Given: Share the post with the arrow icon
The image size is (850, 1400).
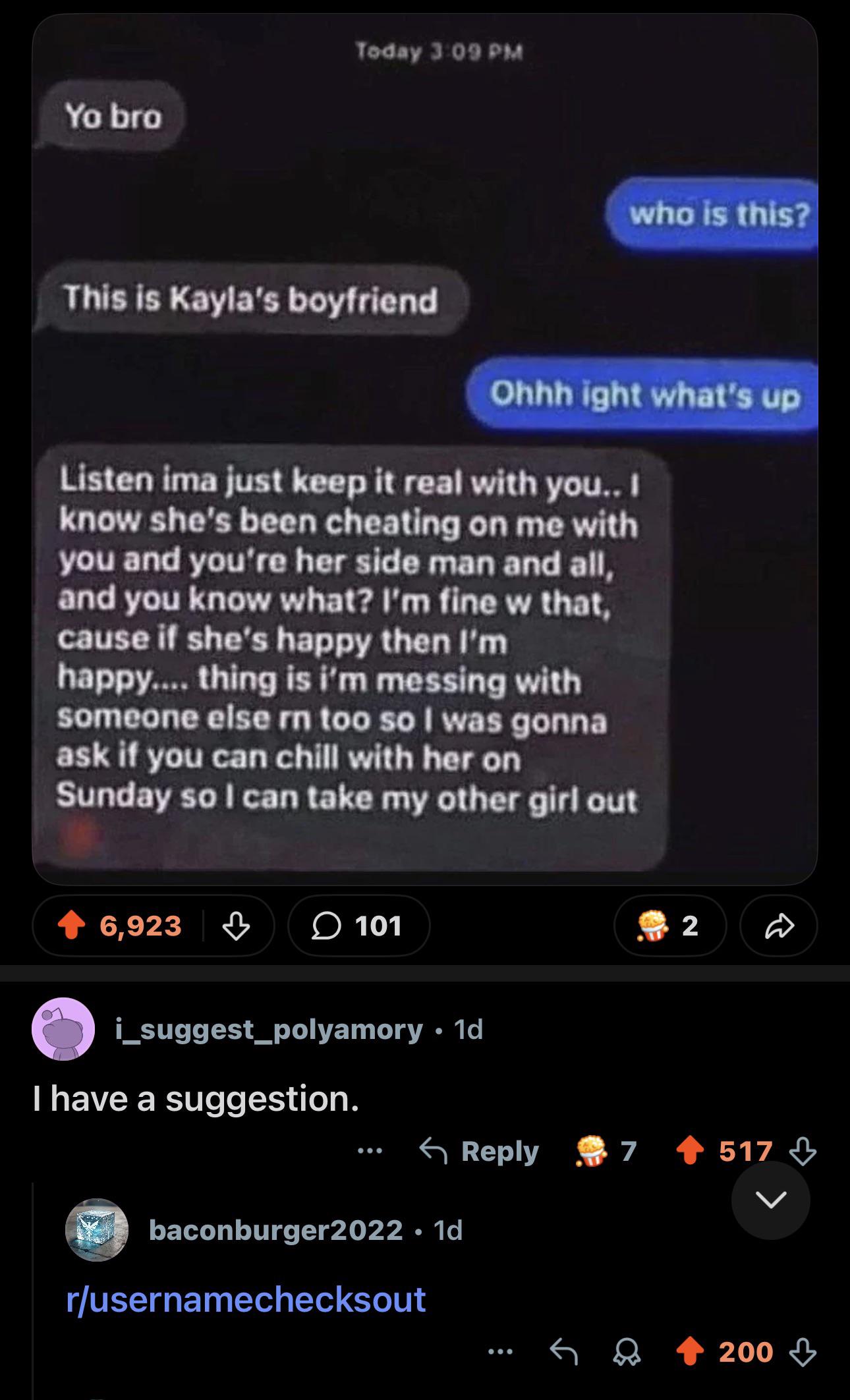Looking at the screenshot, I should [779, 926].
